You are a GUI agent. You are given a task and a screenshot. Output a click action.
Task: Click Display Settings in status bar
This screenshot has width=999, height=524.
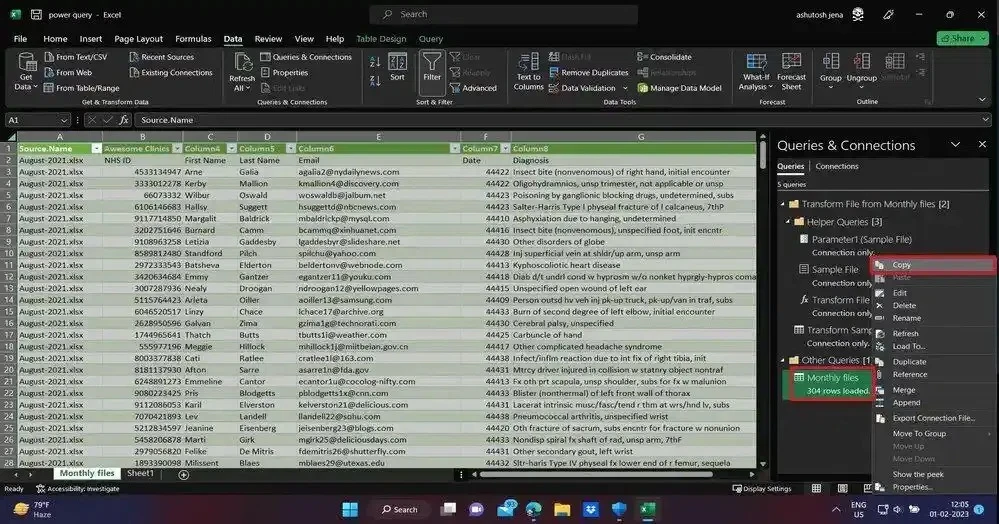762,489
